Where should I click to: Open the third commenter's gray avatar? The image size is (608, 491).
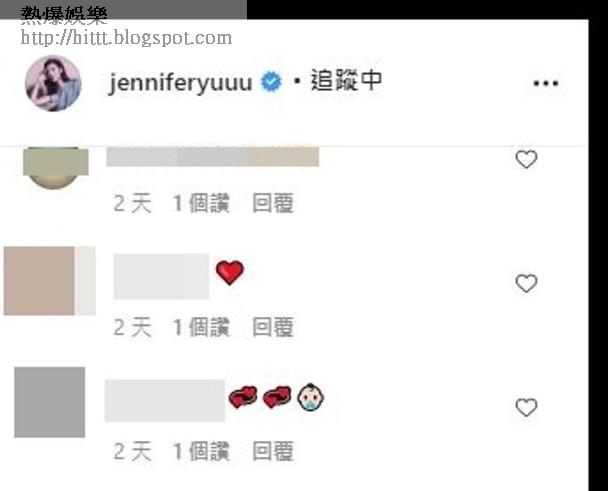(x=50, y=402)
